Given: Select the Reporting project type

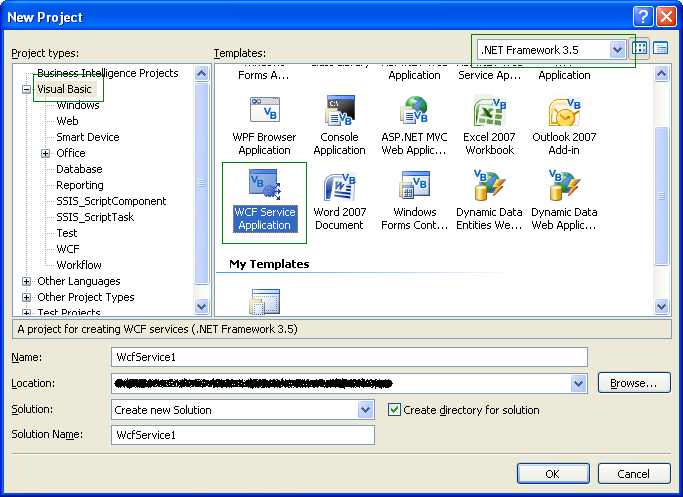Looking at the screenshot, I should (80, 185).
